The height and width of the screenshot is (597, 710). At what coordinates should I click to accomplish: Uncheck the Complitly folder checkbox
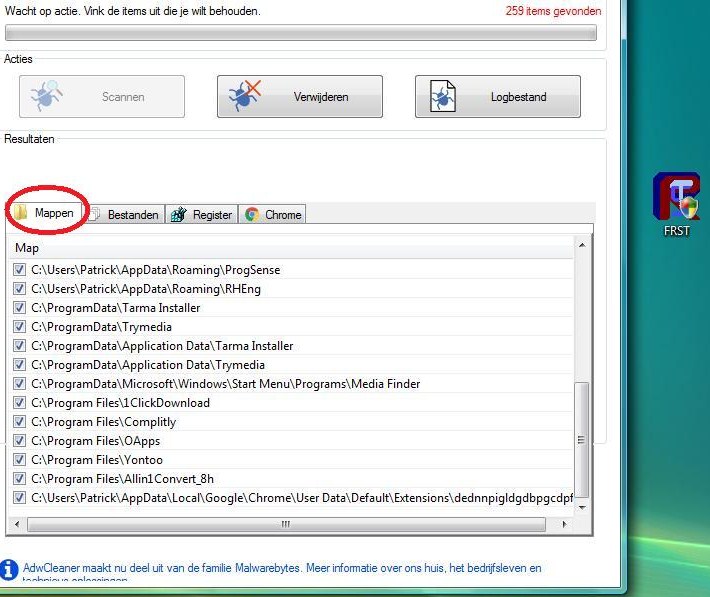point(19,422)
